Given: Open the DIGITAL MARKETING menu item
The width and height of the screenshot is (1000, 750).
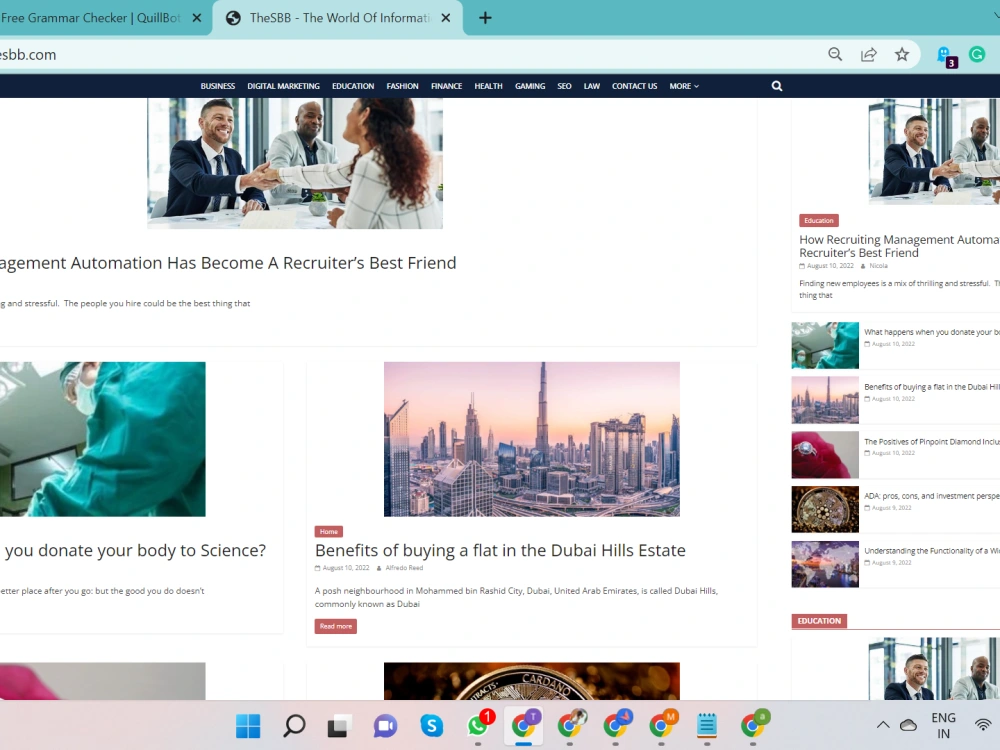Looking at the screenshot, I should pos(283,86).
